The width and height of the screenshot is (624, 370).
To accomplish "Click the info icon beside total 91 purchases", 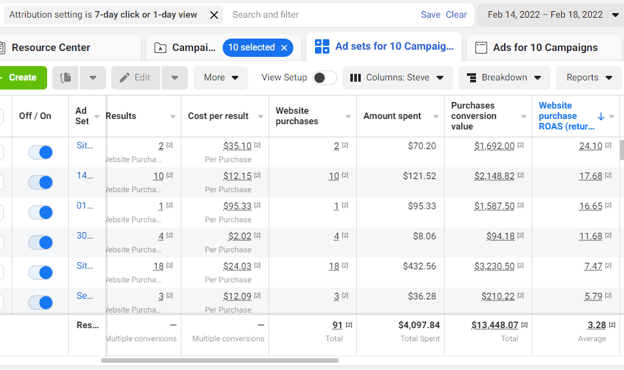I will click(349, 325).
